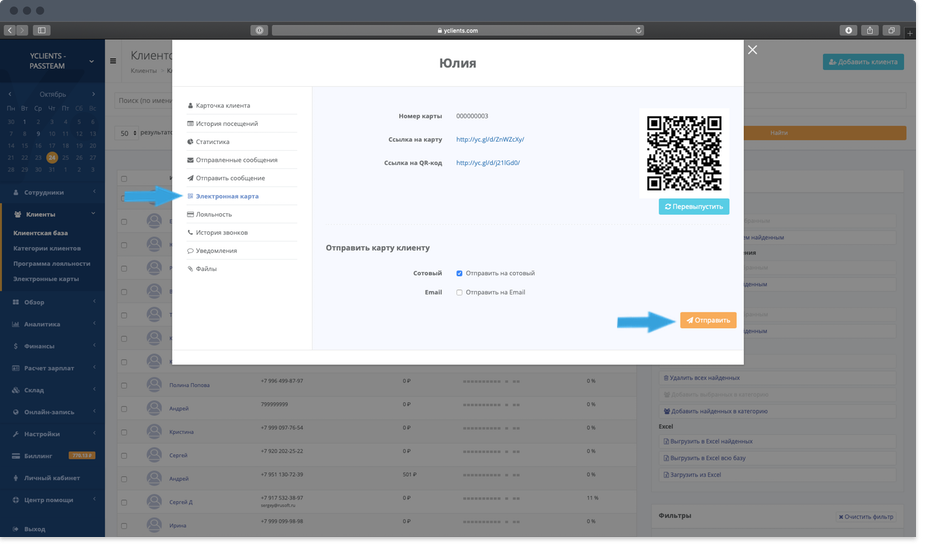Click the browser reload icon in address bar
The width and height of the screenshot is (925, 544).
point(638,30)
